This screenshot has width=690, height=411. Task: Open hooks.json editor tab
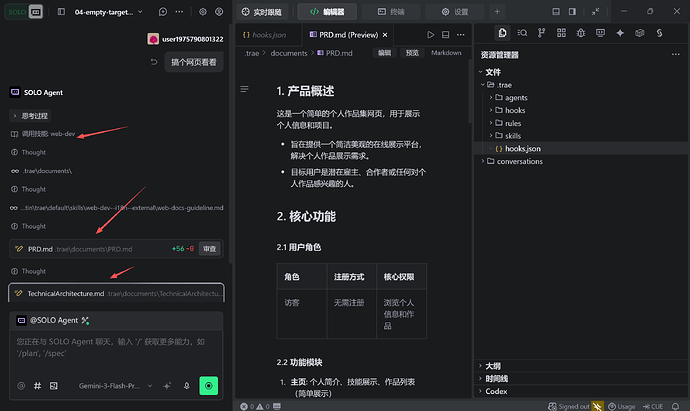268,35
